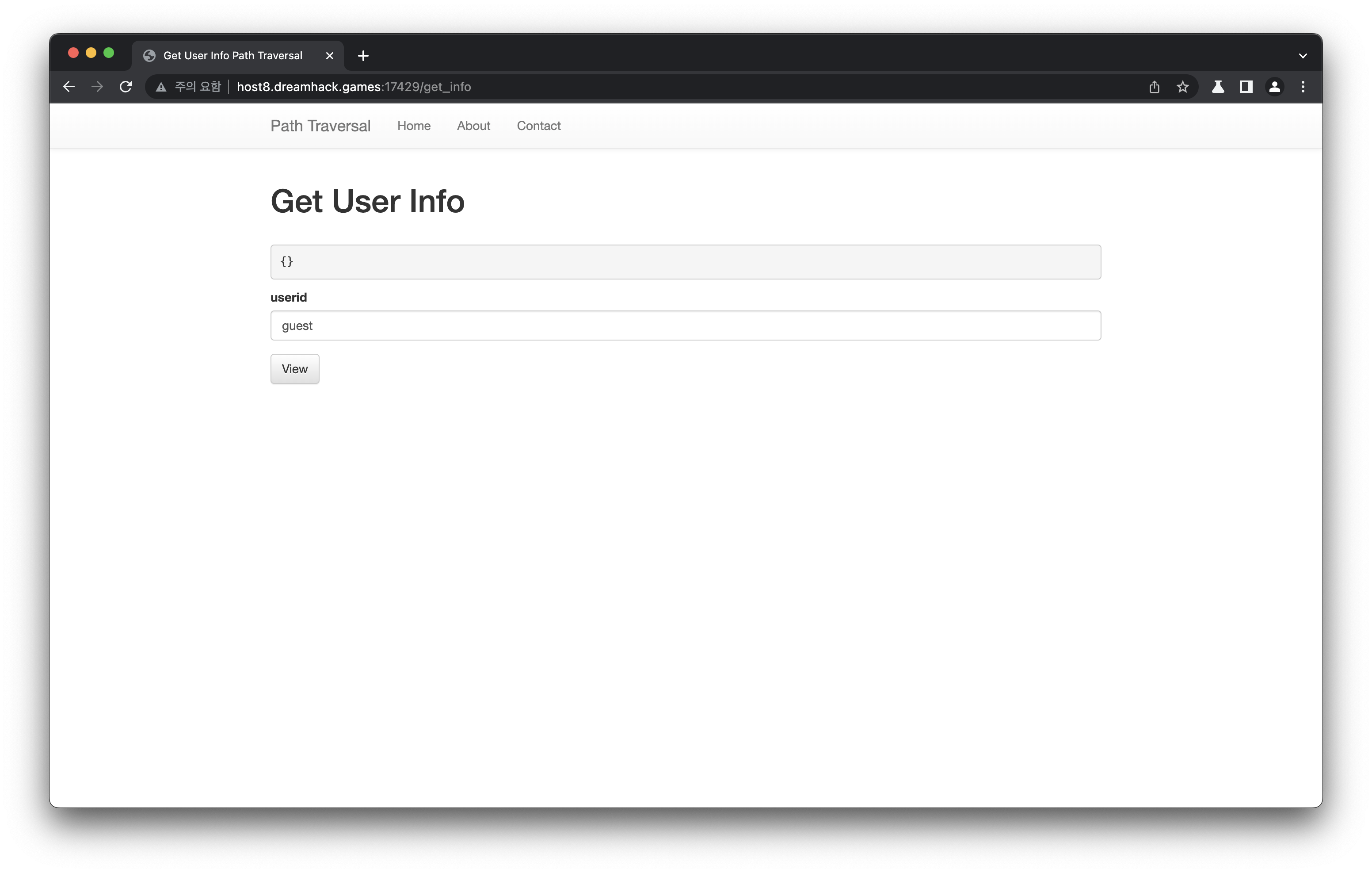Open the Chrome profile avatar
1372x873 pixels.
[1275, 87]
